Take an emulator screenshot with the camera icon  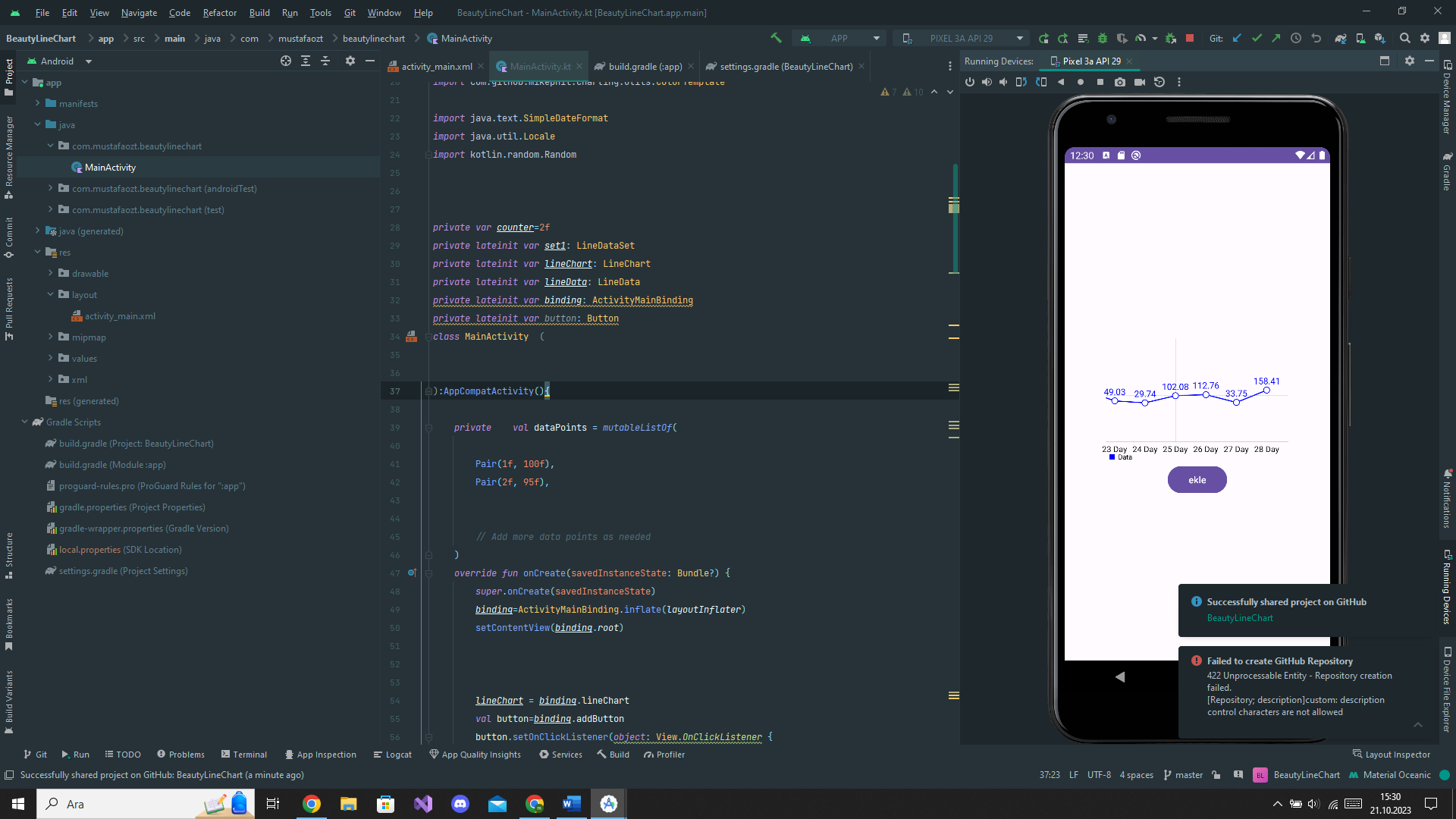1120,82
